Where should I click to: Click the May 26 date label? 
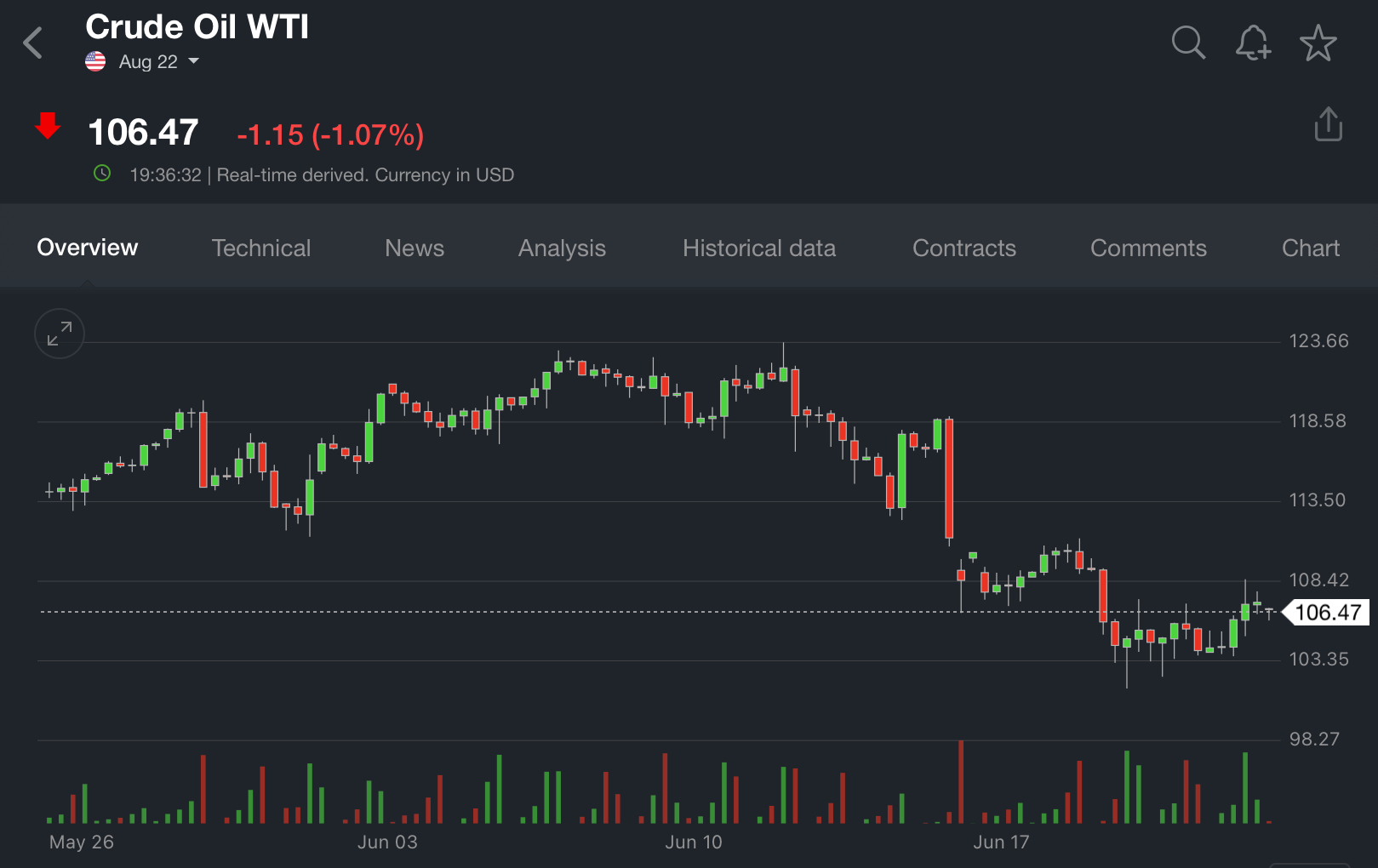pos(82,842)
